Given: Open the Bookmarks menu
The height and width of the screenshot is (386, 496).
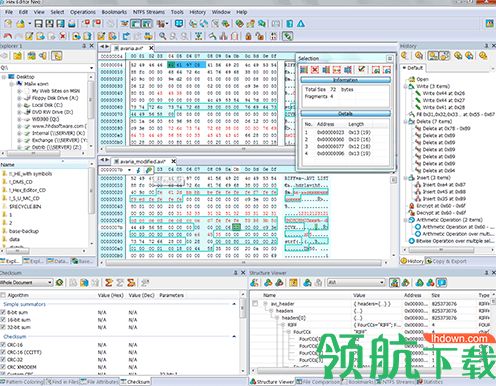Looking at the screenshot, I should (114, 12).
